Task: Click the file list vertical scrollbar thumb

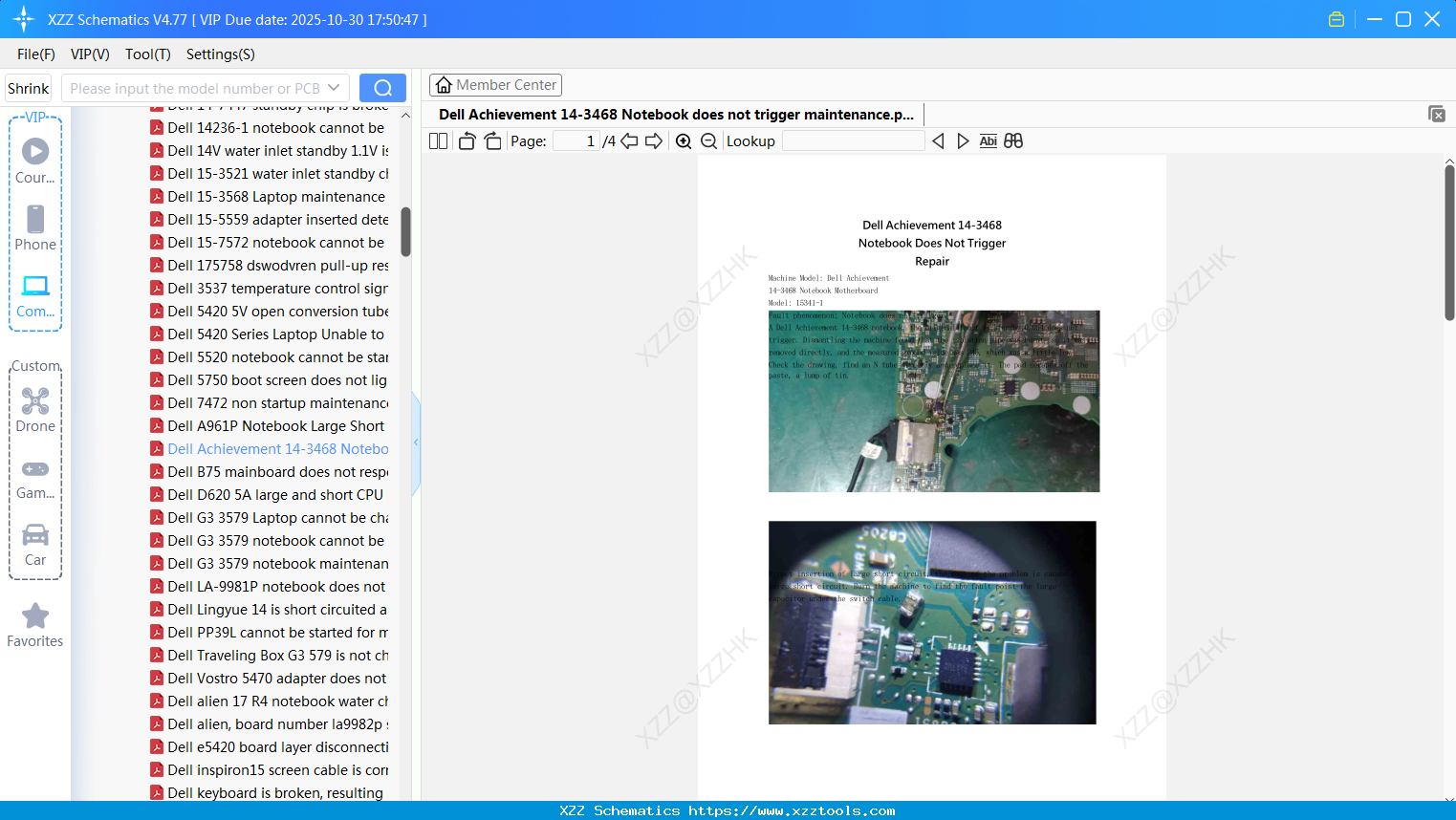Action: click(405, 232)
